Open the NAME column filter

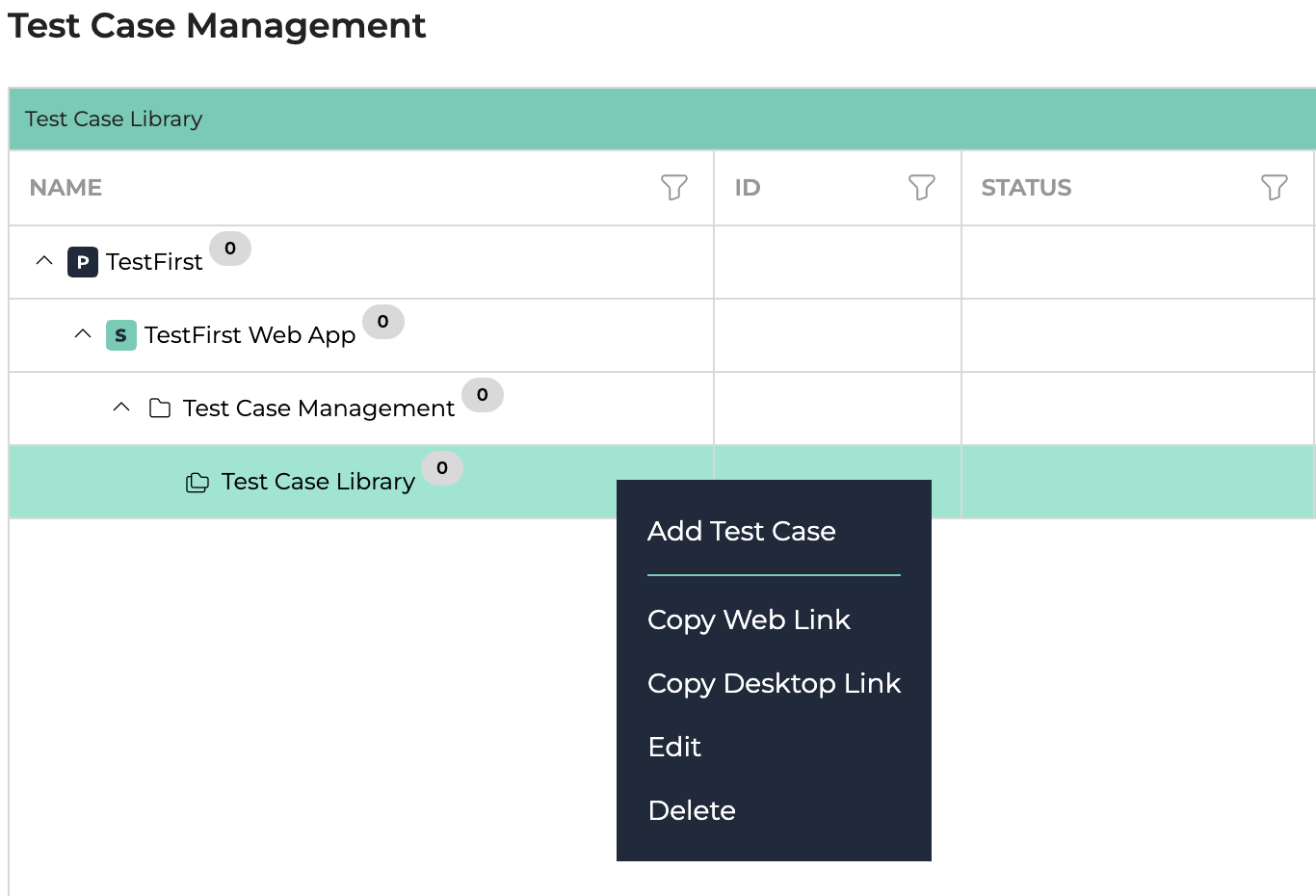click(674, 187)
